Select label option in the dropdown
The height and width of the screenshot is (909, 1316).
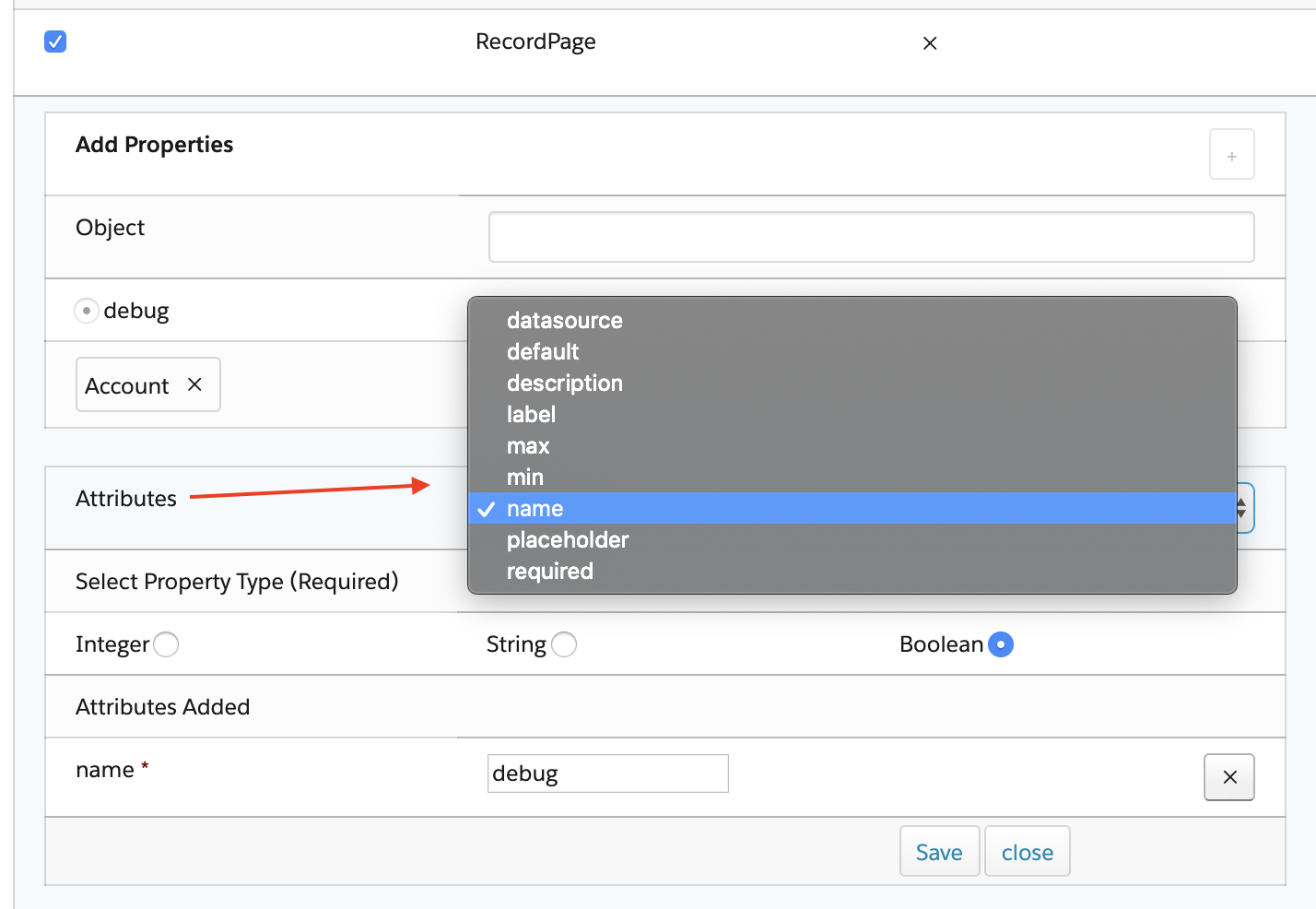531,415
